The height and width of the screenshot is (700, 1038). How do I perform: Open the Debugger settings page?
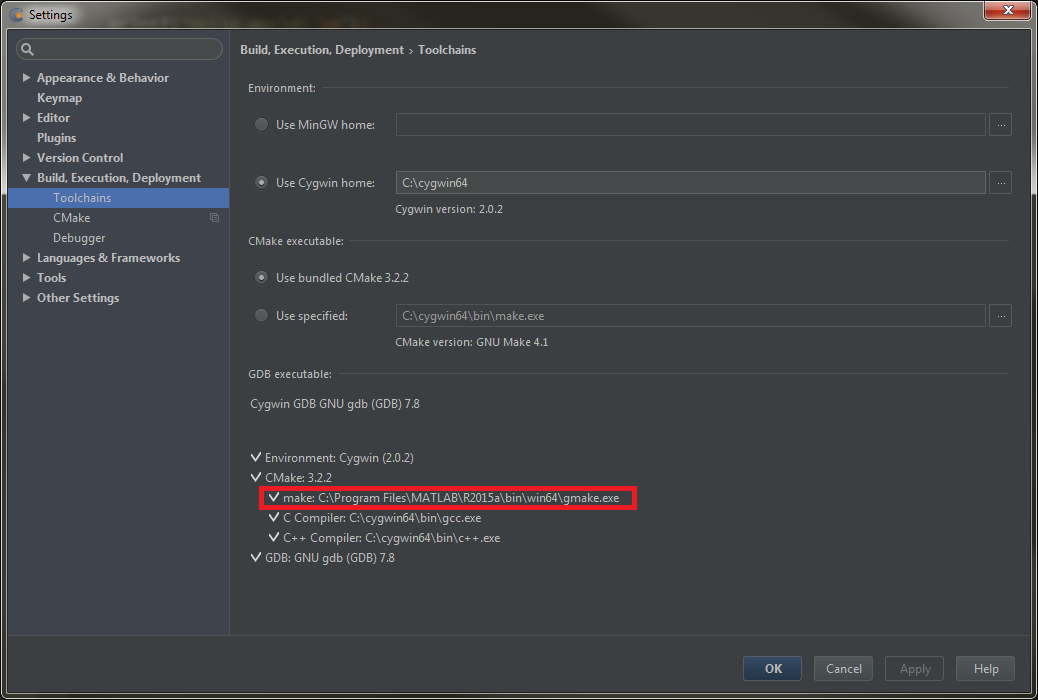pos(79,238)
